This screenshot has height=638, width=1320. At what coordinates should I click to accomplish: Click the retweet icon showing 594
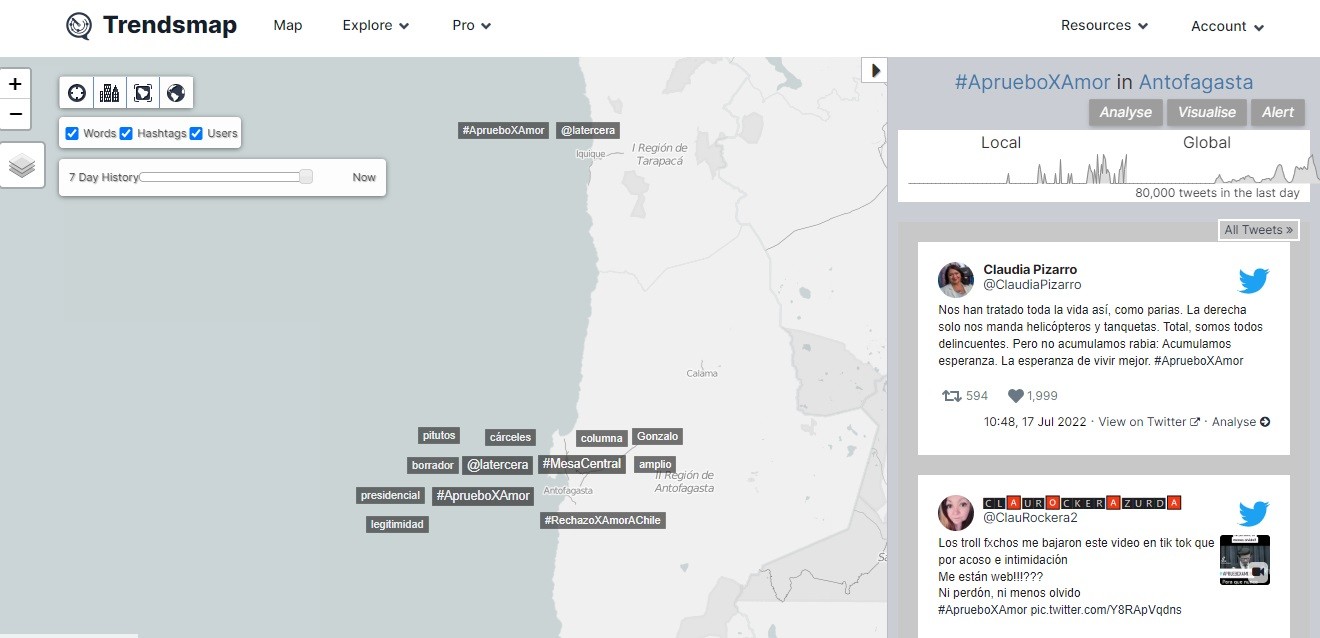click(952, 396)
